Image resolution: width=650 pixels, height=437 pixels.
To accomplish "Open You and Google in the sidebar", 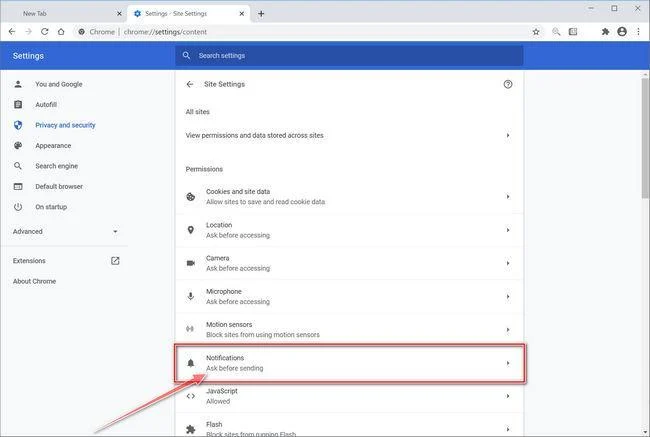I will (58, 84).
